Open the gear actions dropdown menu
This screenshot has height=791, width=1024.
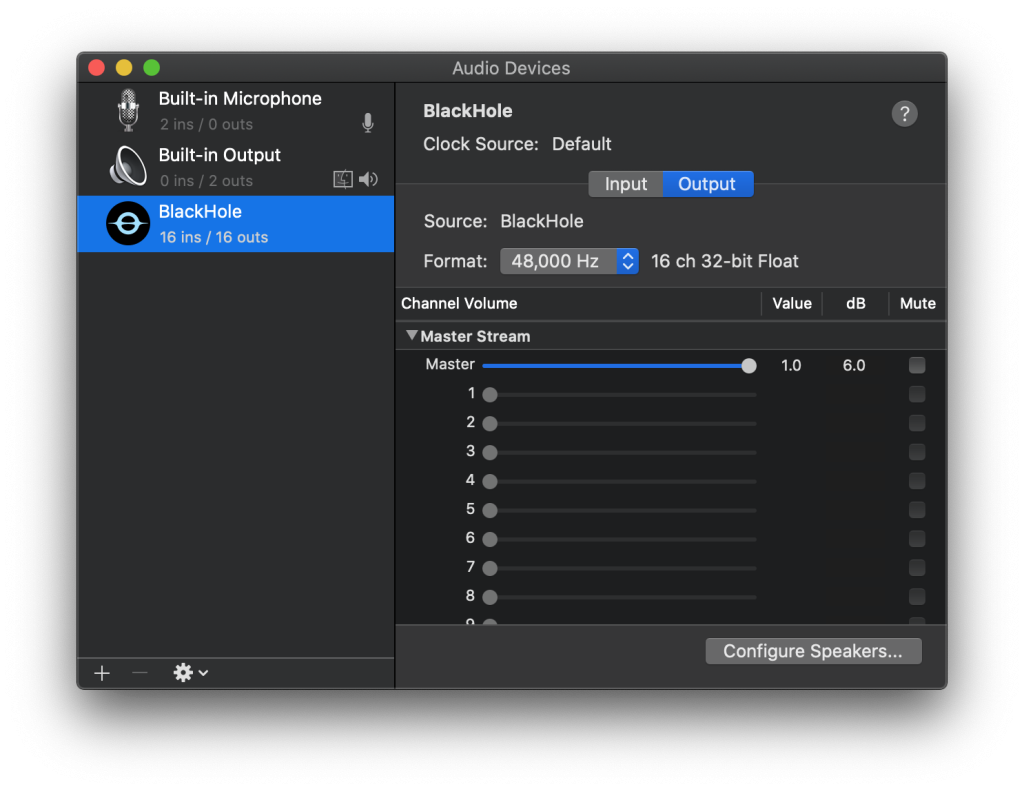(x=190, y=673)
